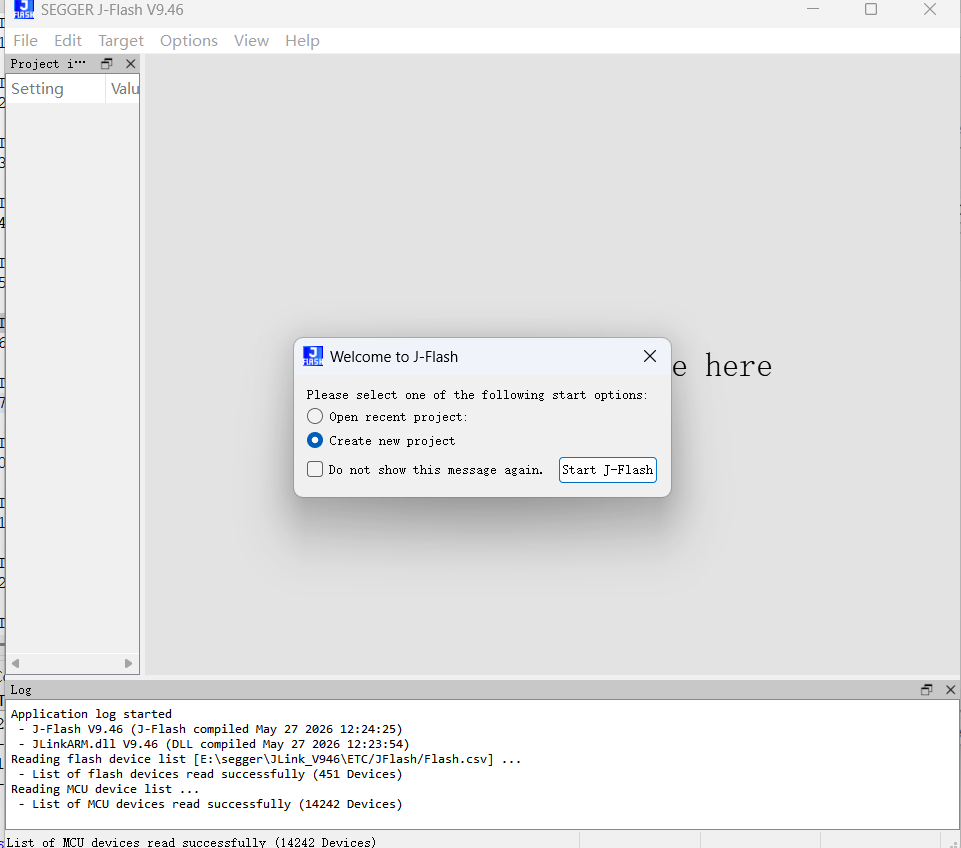
Task: Click the SEGGER J-Flash app icon in the title bar
Action: pos(23,10)
